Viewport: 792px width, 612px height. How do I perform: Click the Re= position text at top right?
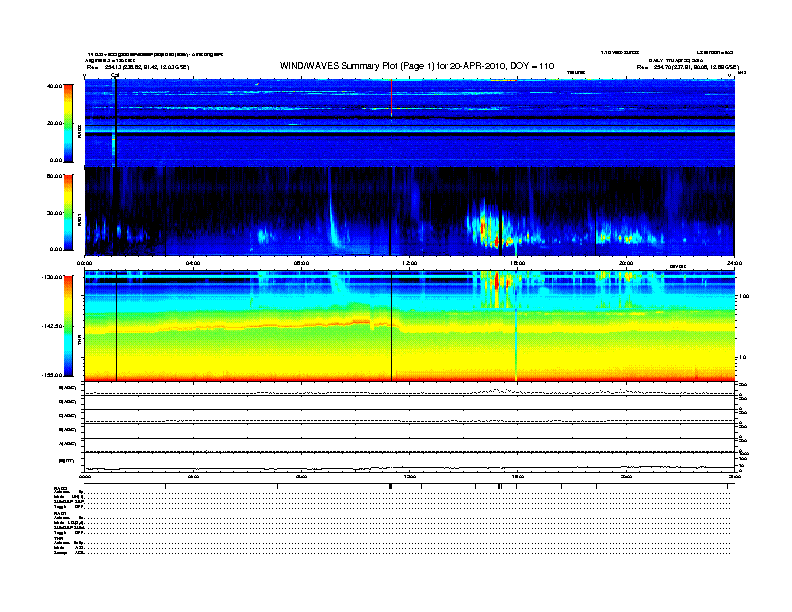pyautogui.click(x=687, y=67)
